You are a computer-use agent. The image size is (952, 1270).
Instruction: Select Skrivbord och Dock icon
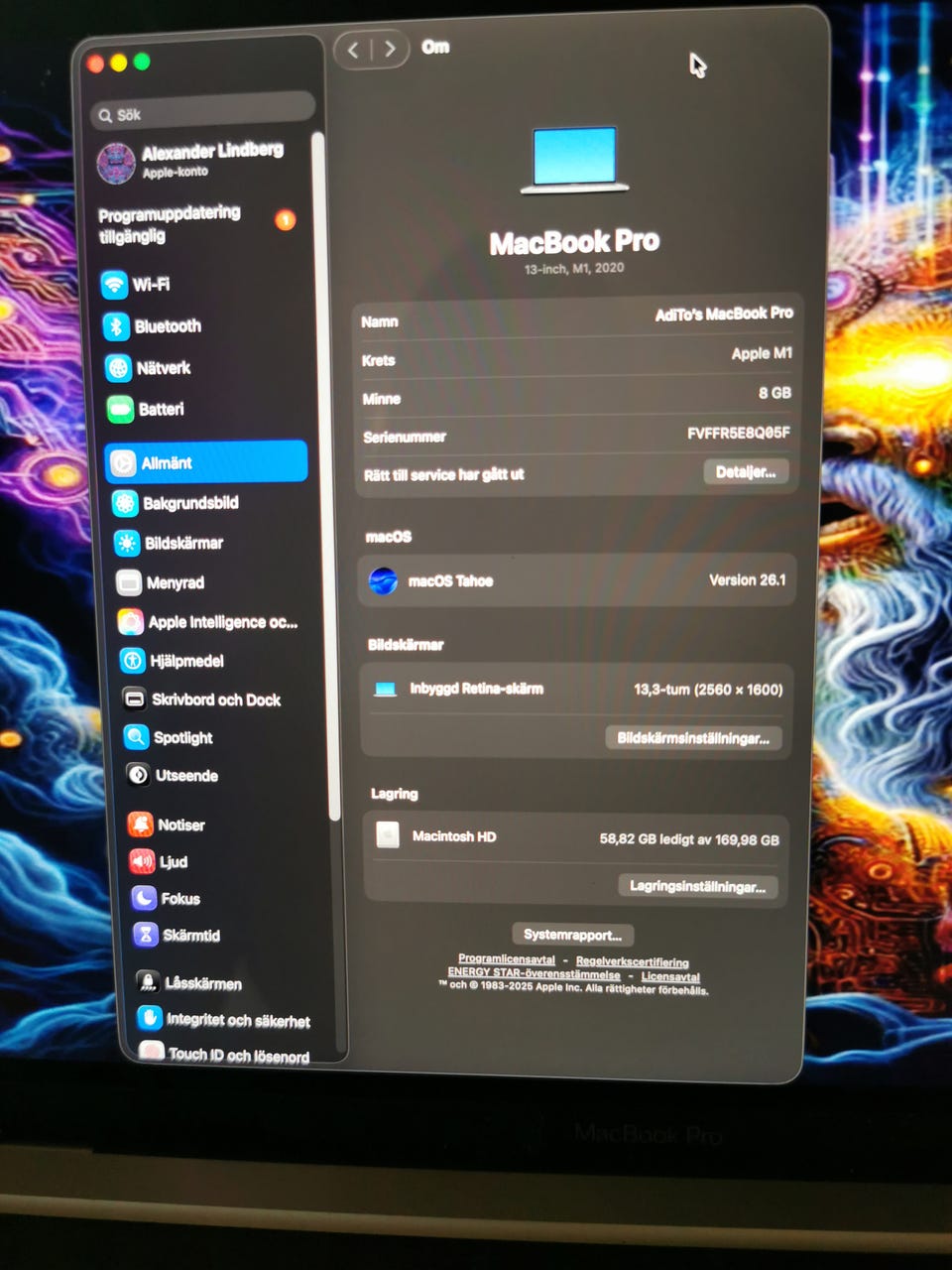coord(135,699)
